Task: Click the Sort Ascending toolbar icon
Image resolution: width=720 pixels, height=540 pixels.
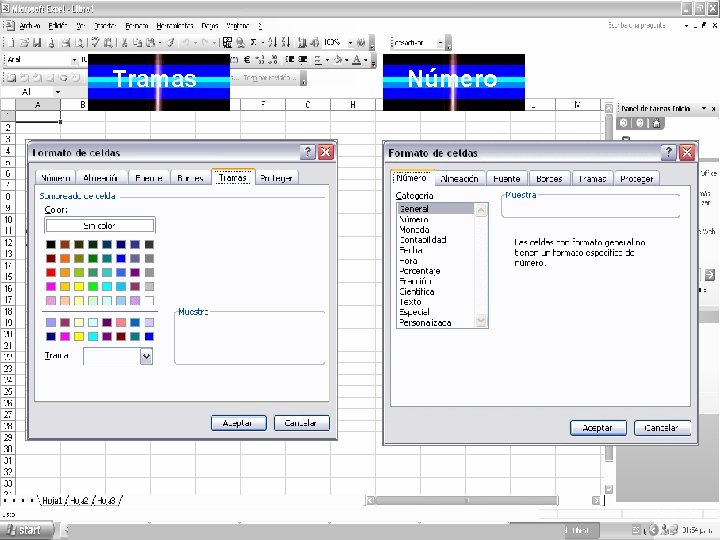Action: pyautogui.click(x=273, y=43)
